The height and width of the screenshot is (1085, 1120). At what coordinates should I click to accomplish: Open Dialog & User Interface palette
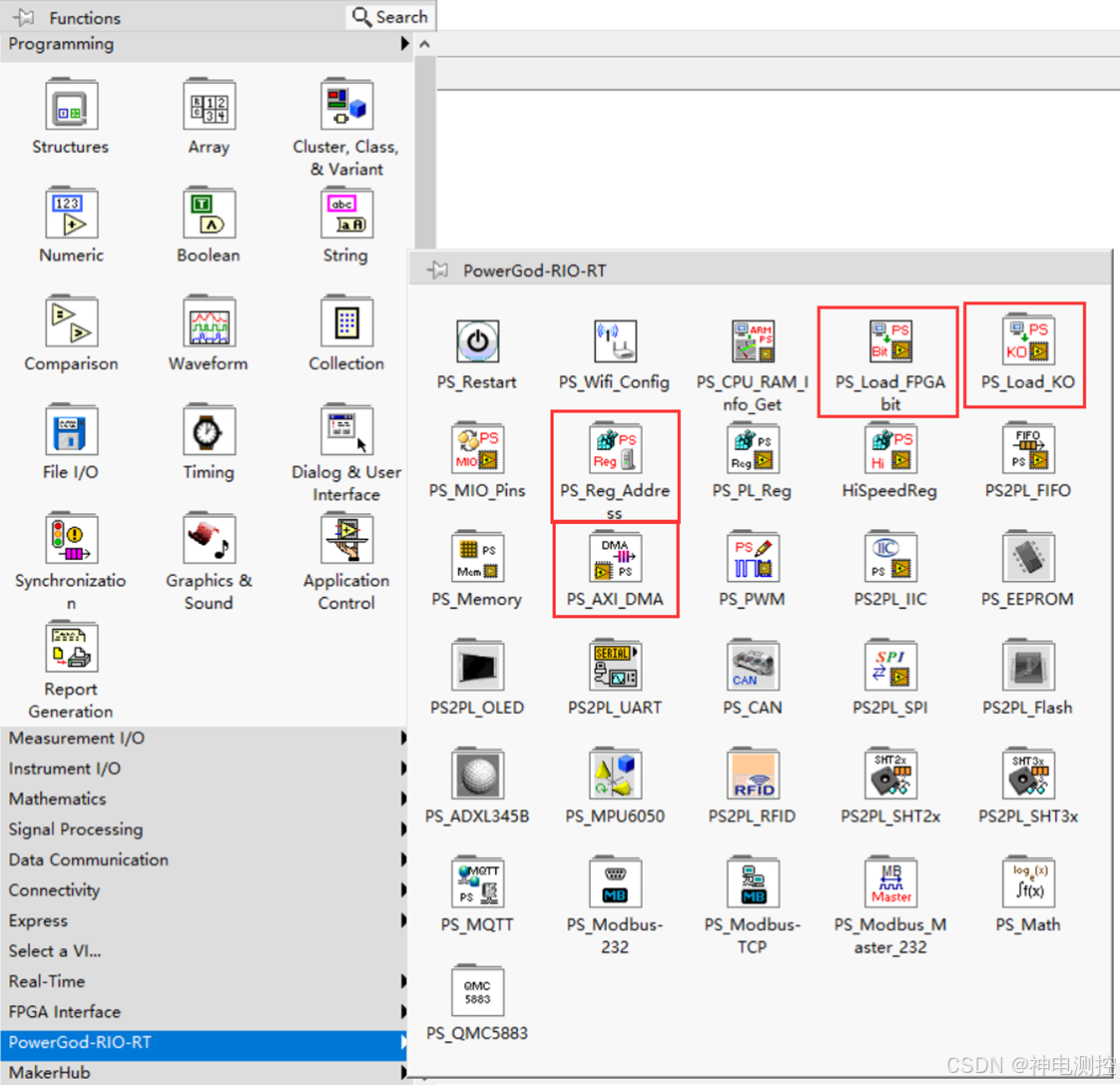point(346,431)
